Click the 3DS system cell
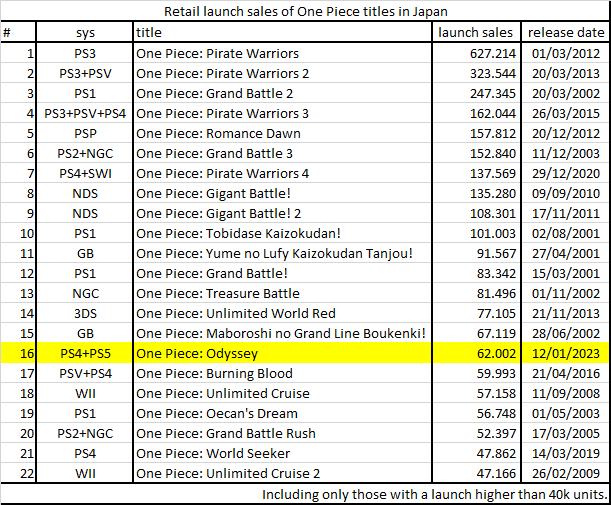This screenshot has width=611, height=505. [85, 314]
